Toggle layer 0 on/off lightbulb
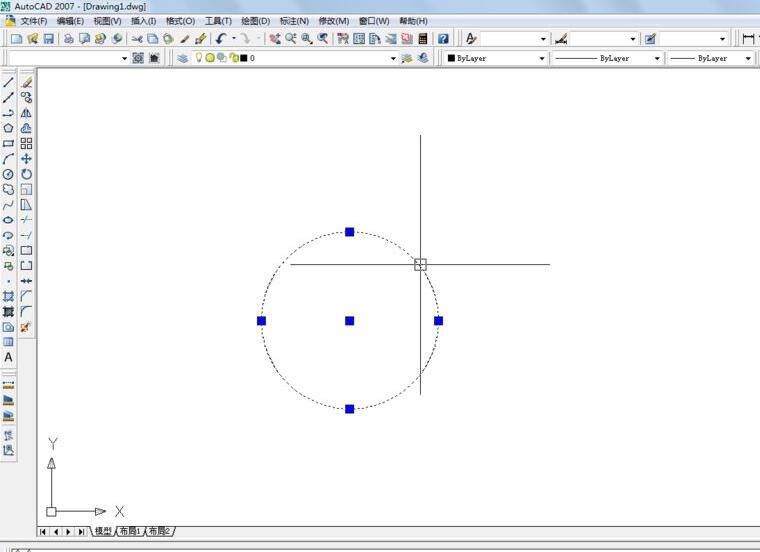This screenshot has height=552, width=760. point(199,58)
